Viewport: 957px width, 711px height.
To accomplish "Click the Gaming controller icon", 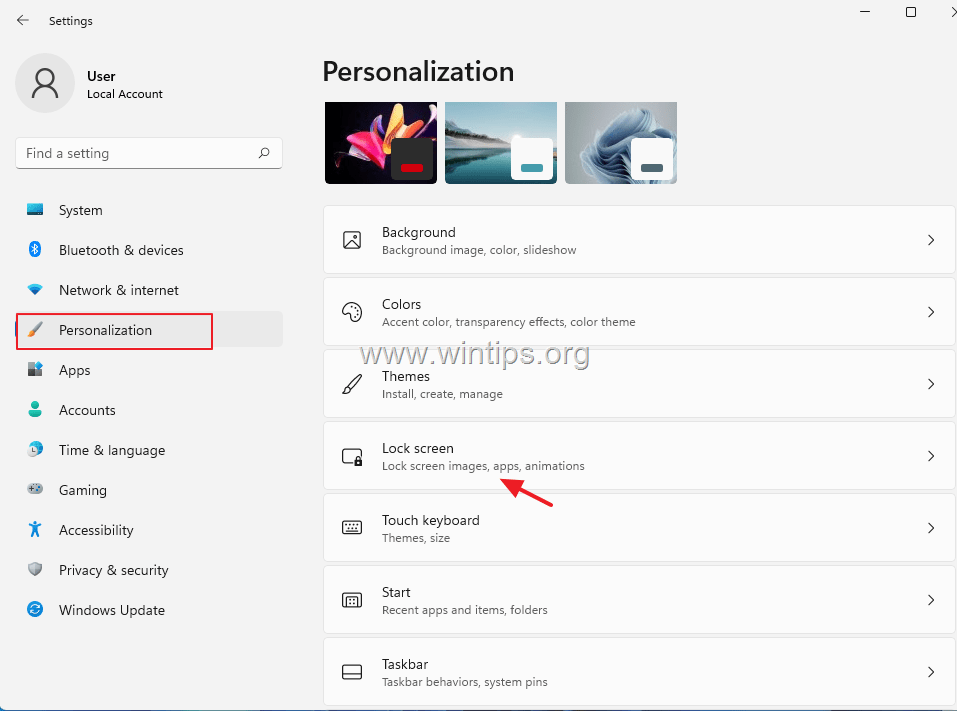I will pos(35,489).
